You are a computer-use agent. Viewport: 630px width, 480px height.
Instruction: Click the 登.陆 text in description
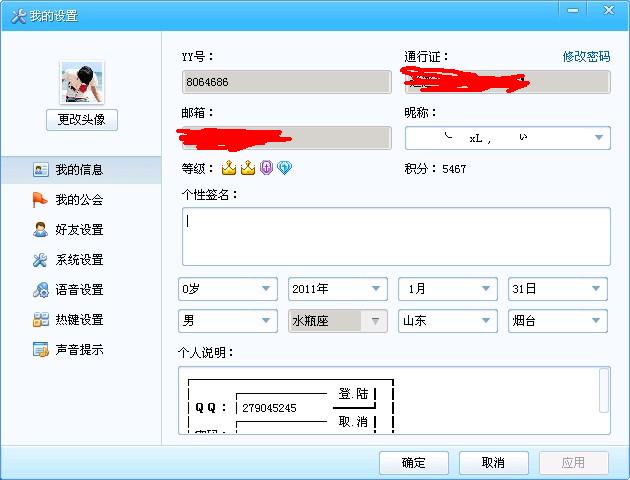tap(353, 394)
